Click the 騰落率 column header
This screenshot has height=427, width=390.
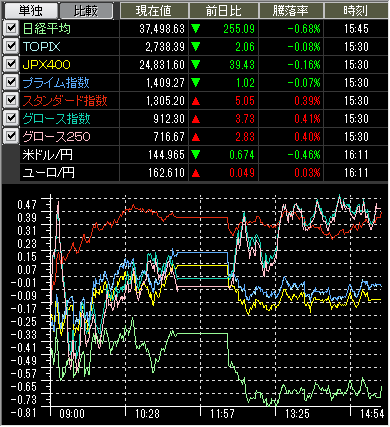point(291,11)
